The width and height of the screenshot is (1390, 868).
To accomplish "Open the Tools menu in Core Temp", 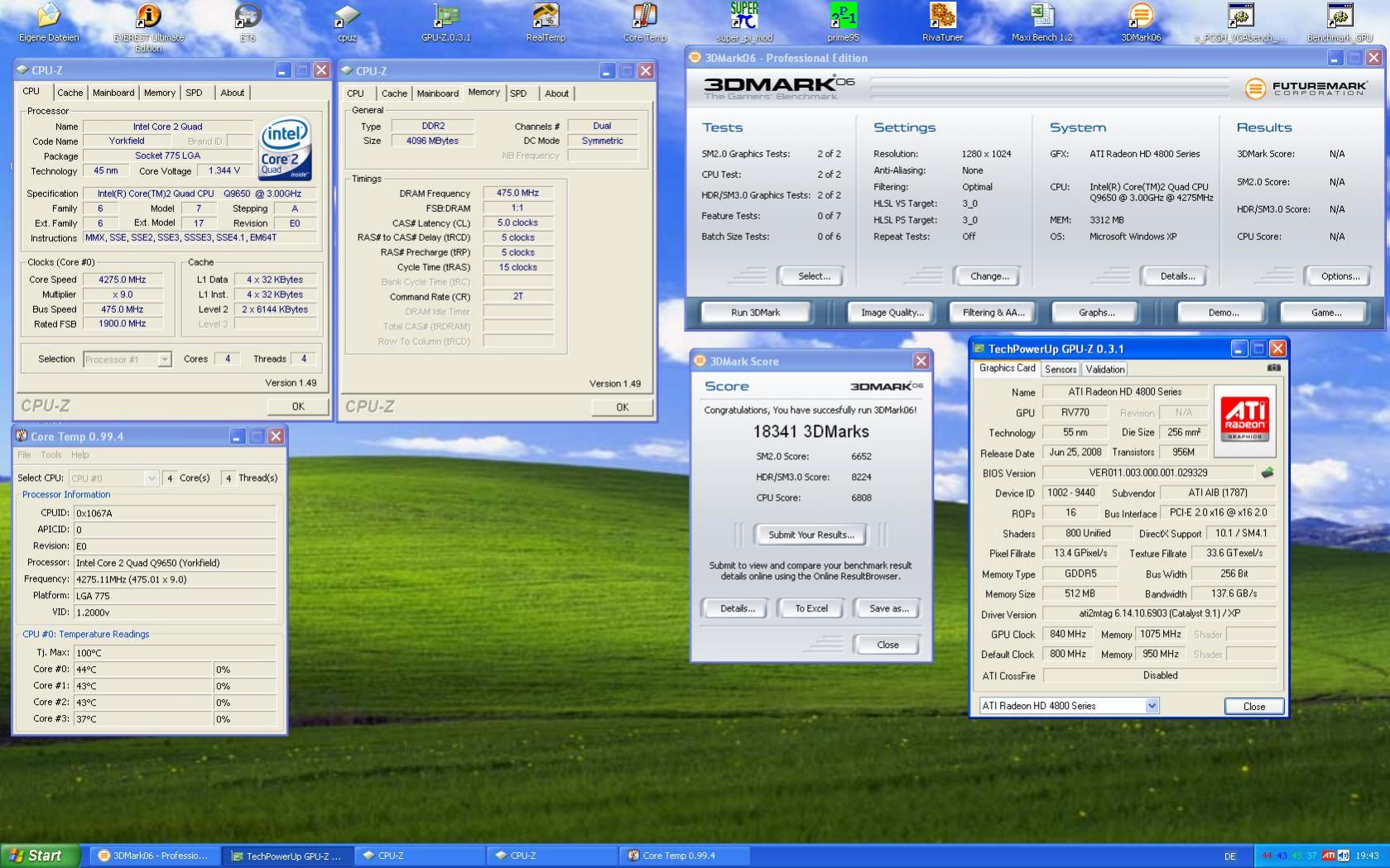I will coord(51,455).
